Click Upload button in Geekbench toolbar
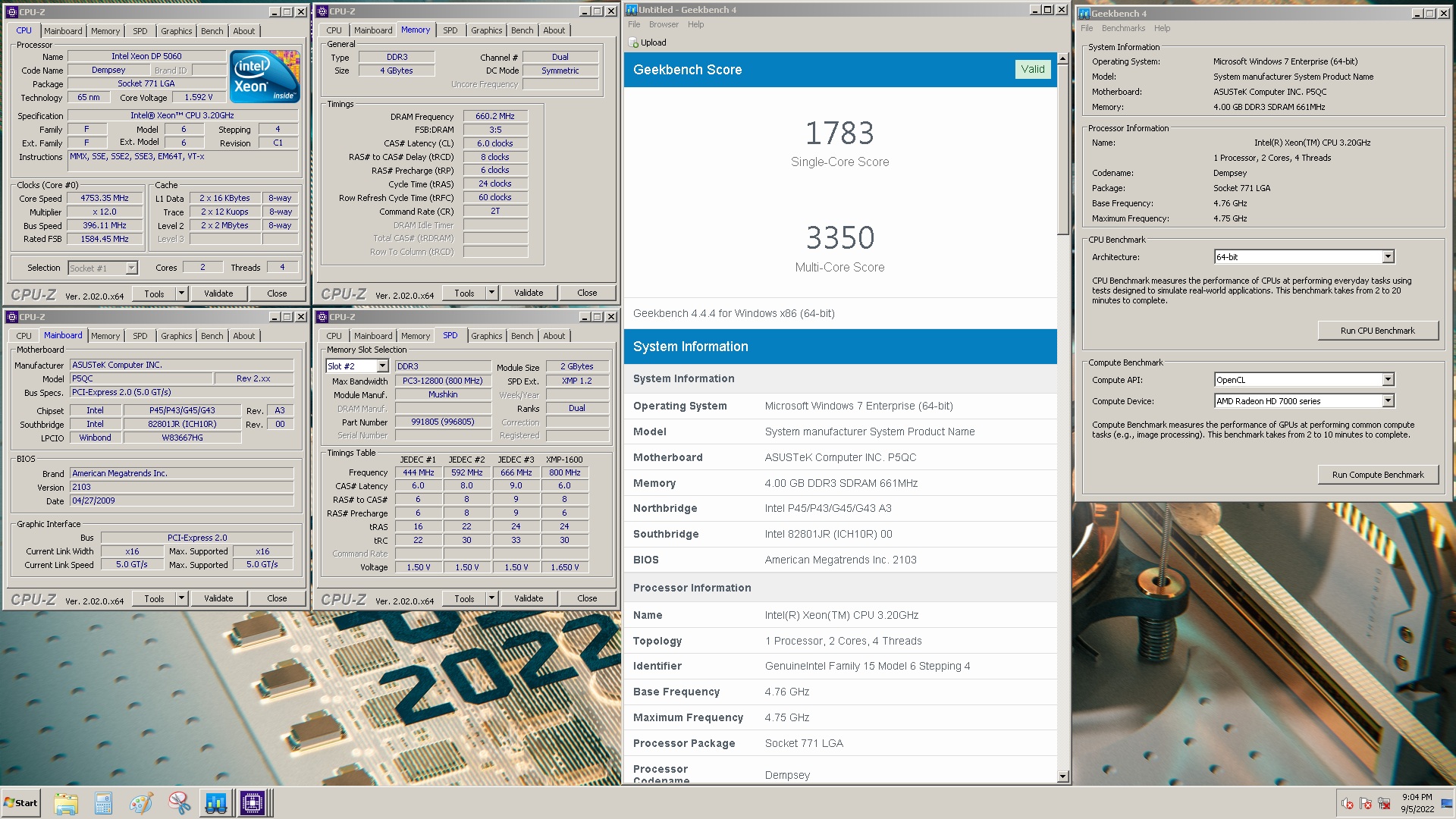1456x819 pixels. pyautogui.click(x=648, y=42)
